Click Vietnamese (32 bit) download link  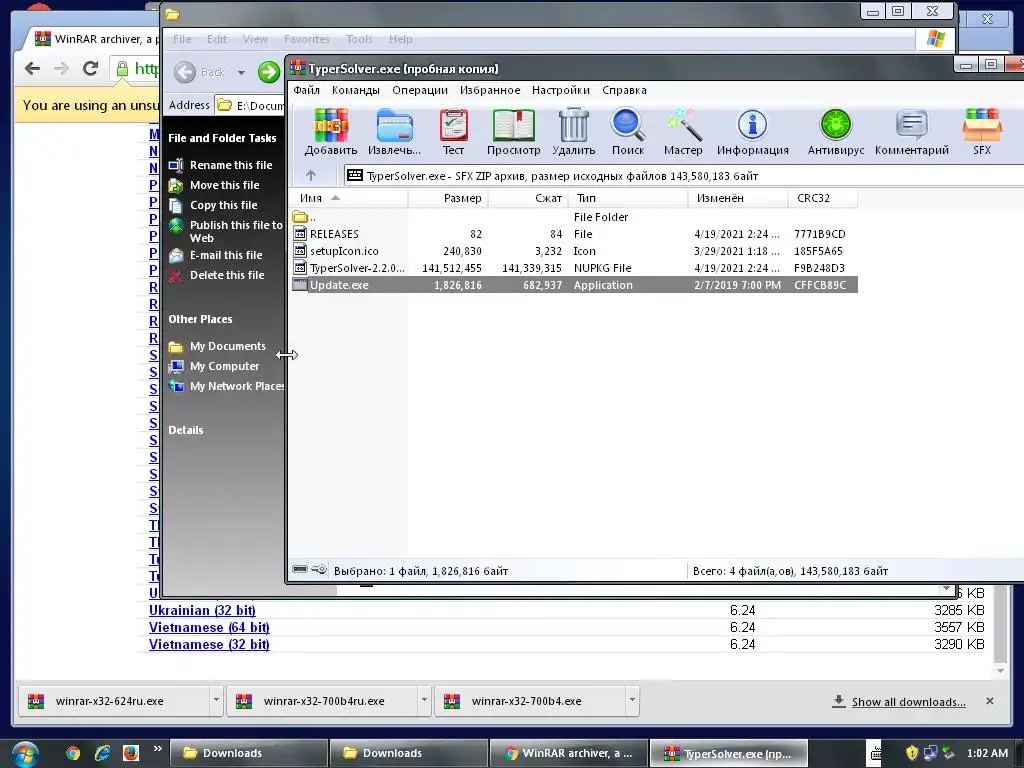pos(209,644)
